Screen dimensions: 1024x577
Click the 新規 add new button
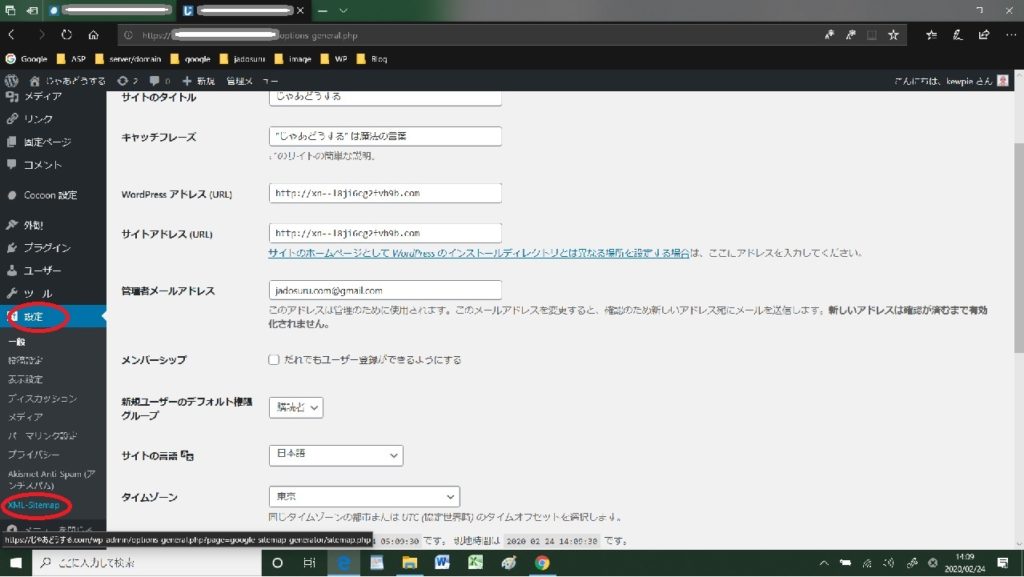(198, 80)
